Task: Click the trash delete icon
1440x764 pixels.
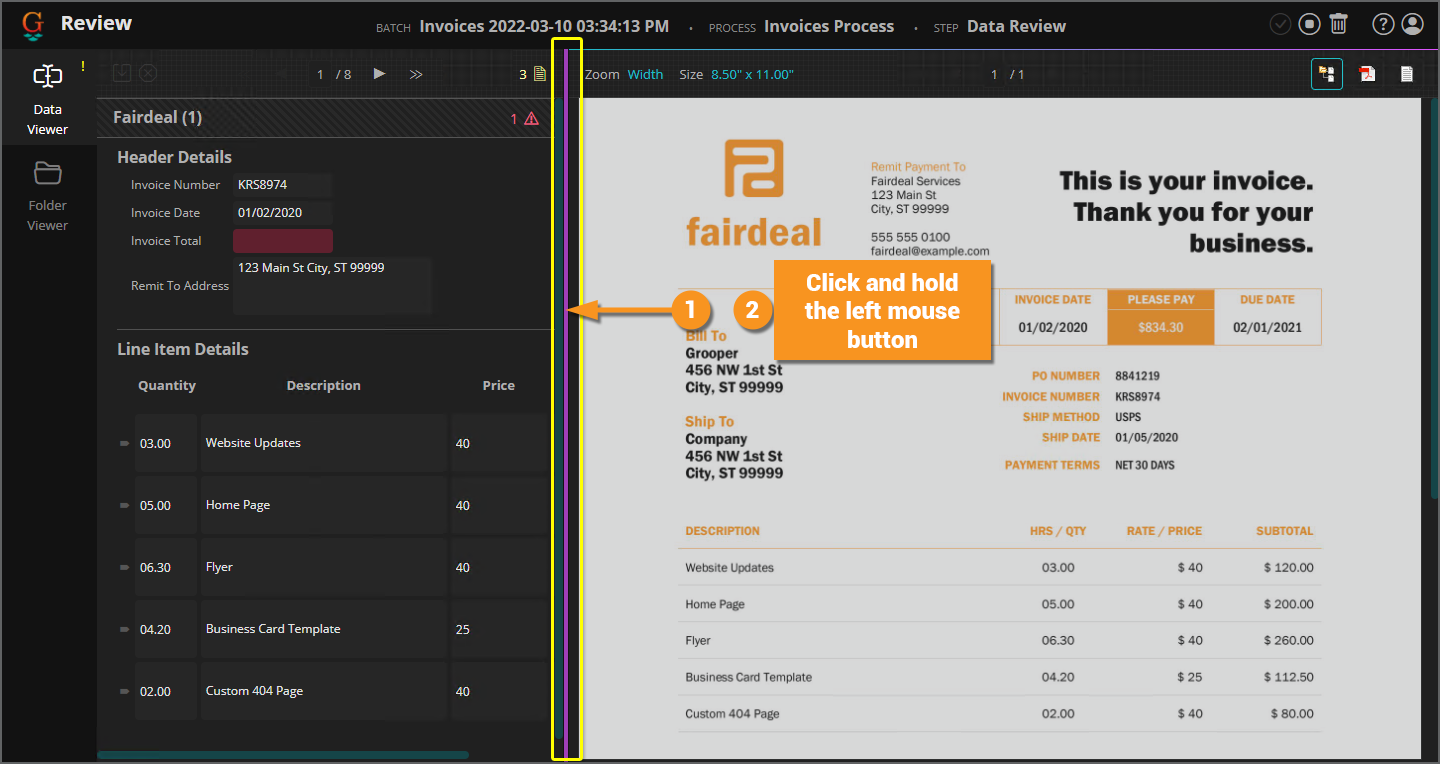Action: click(x=1339, y=25)
